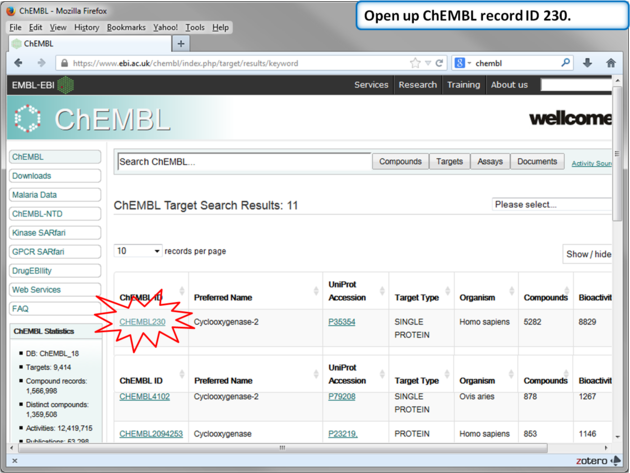The width and height of the screenshot is (630, 473).
Task: Click the P35354 UniProt accession link
Action: click(x=341, y=322)
